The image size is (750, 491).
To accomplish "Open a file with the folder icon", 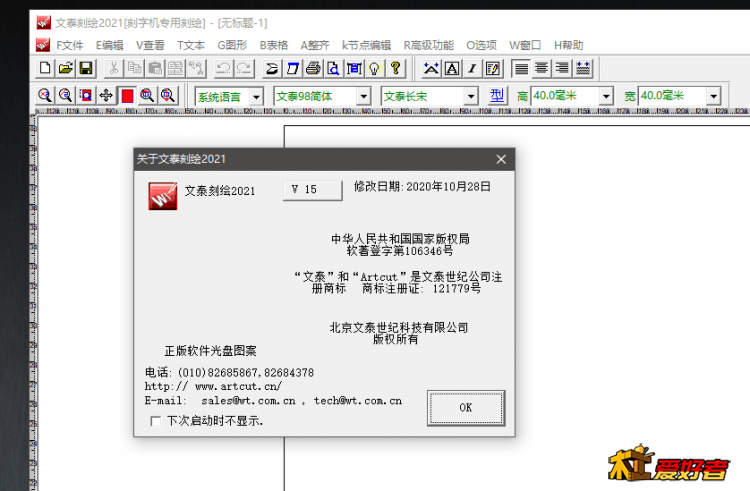I will point(66,68).
